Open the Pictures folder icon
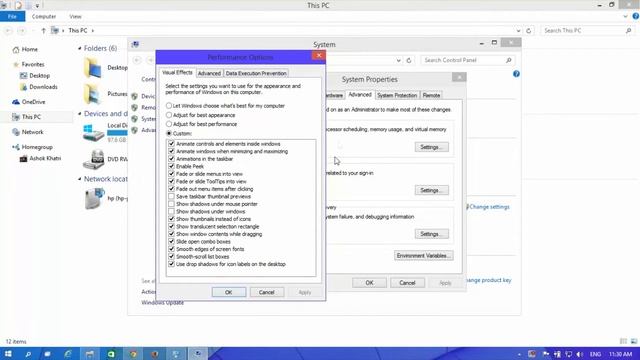 click(x=93, y=94)
